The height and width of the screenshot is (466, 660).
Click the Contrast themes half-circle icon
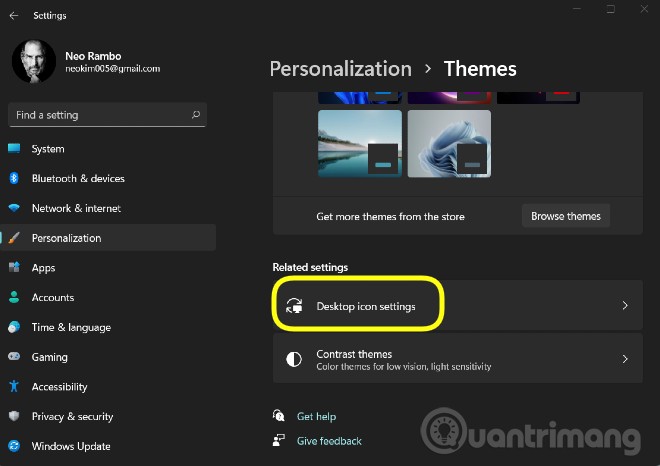tap(294, 359)
